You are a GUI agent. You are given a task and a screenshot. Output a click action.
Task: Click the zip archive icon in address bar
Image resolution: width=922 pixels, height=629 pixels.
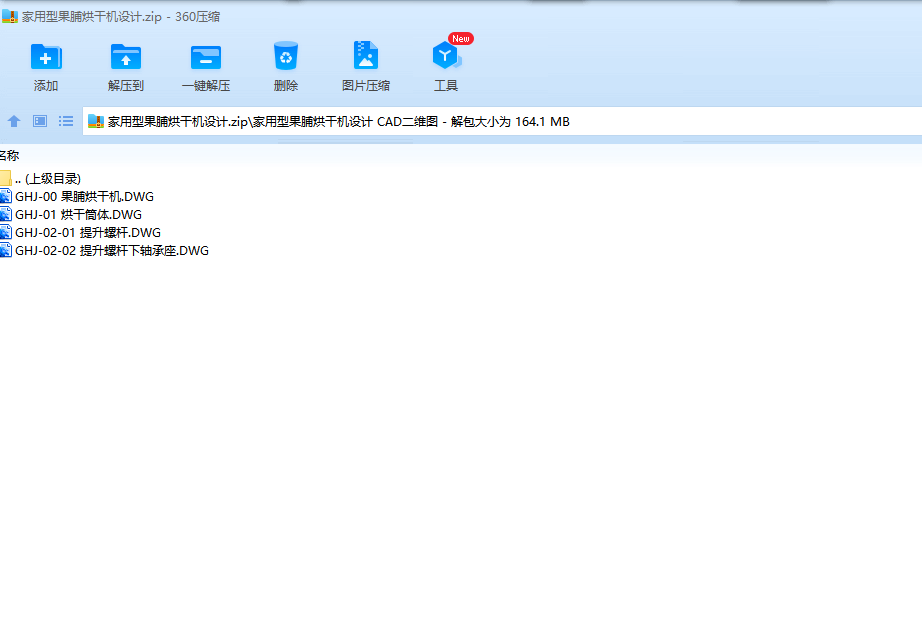click(x=96, y=121)
